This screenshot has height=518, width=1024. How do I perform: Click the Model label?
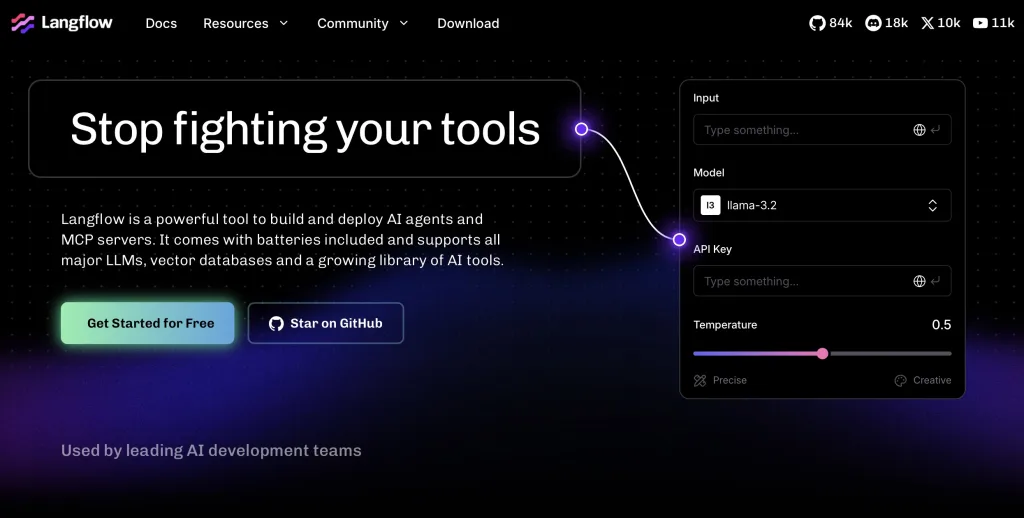click(x=709, y=172)
